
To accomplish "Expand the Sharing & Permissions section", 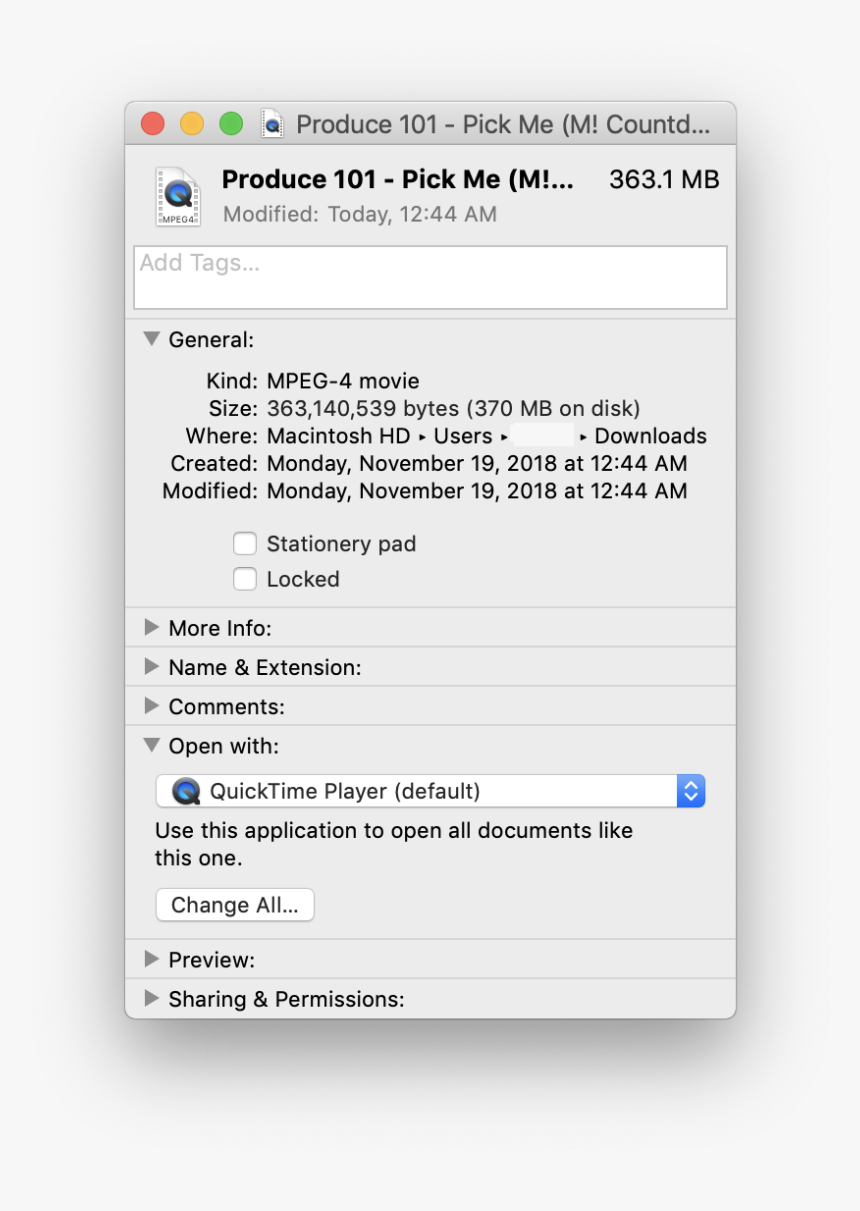I will click(x=151, y=997).
